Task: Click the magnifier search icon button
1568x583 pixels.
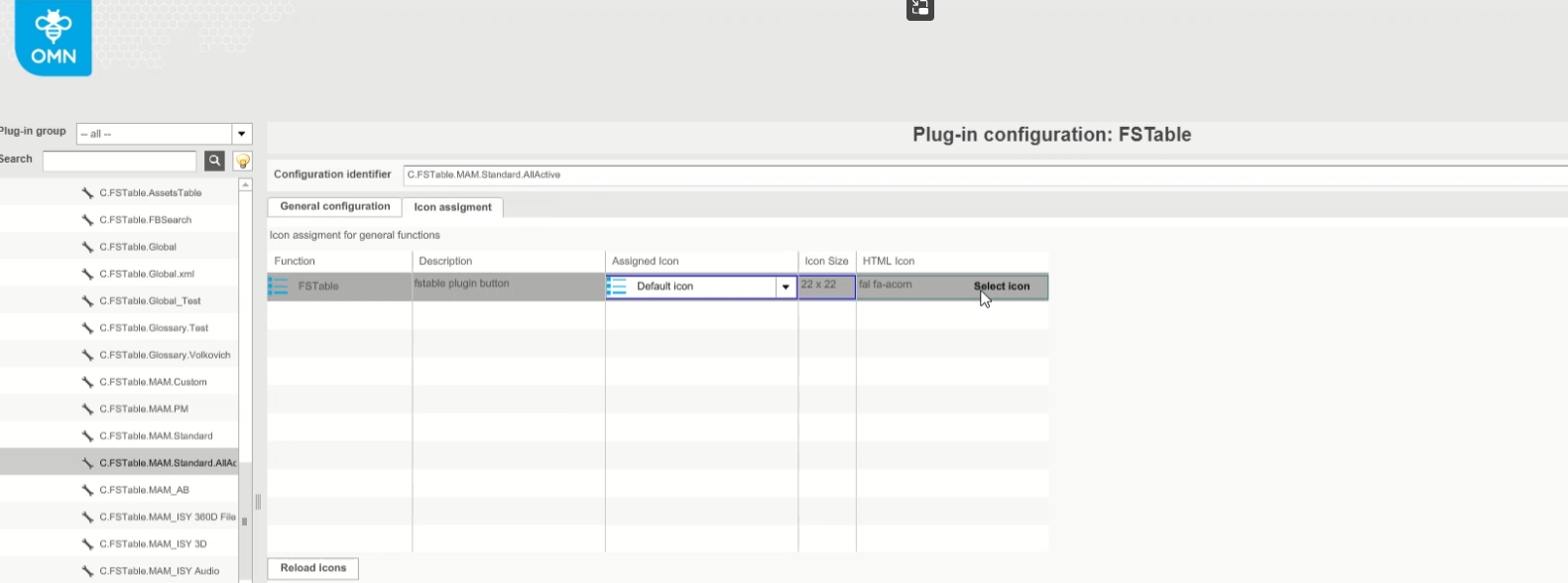Action: (214, 161)
